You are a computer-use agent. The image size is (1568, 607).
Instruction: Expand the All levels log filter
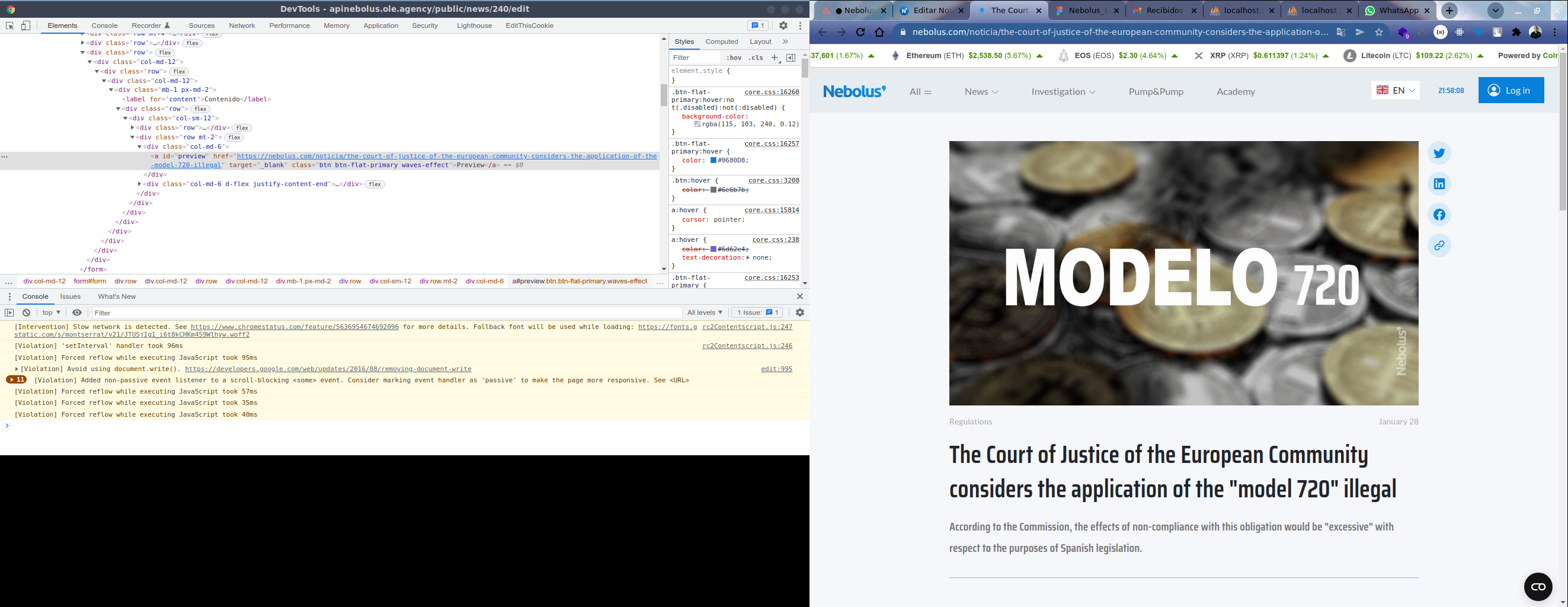tap(704, 313)
